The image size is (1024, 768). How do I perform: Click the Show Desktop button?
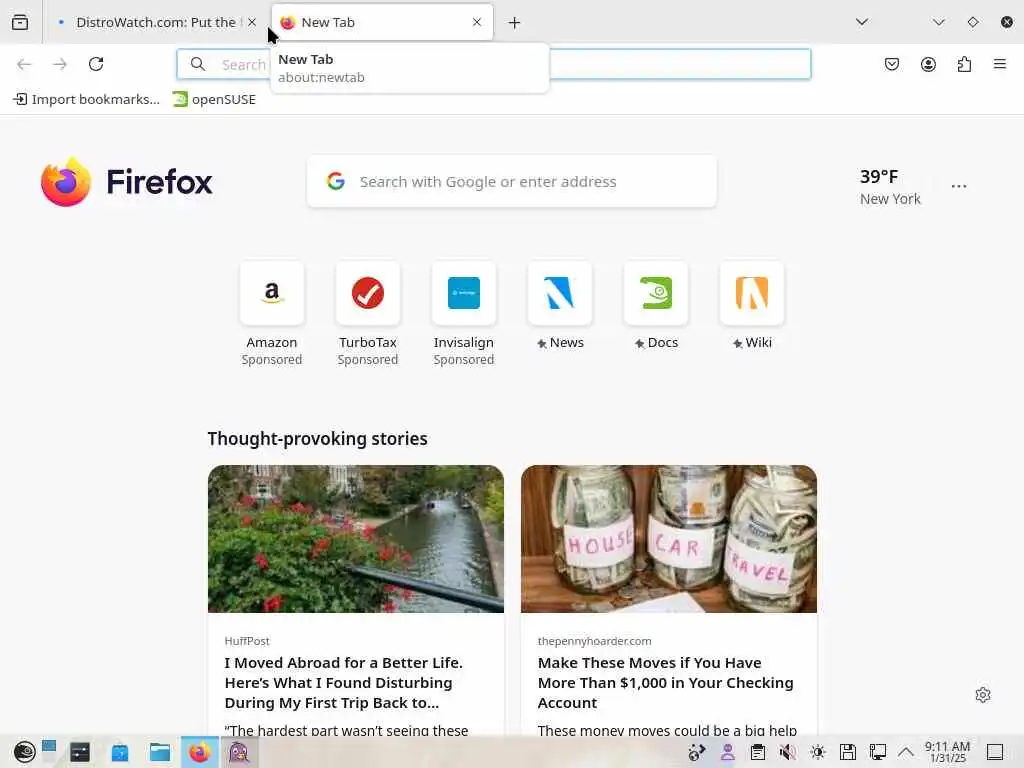995,752
